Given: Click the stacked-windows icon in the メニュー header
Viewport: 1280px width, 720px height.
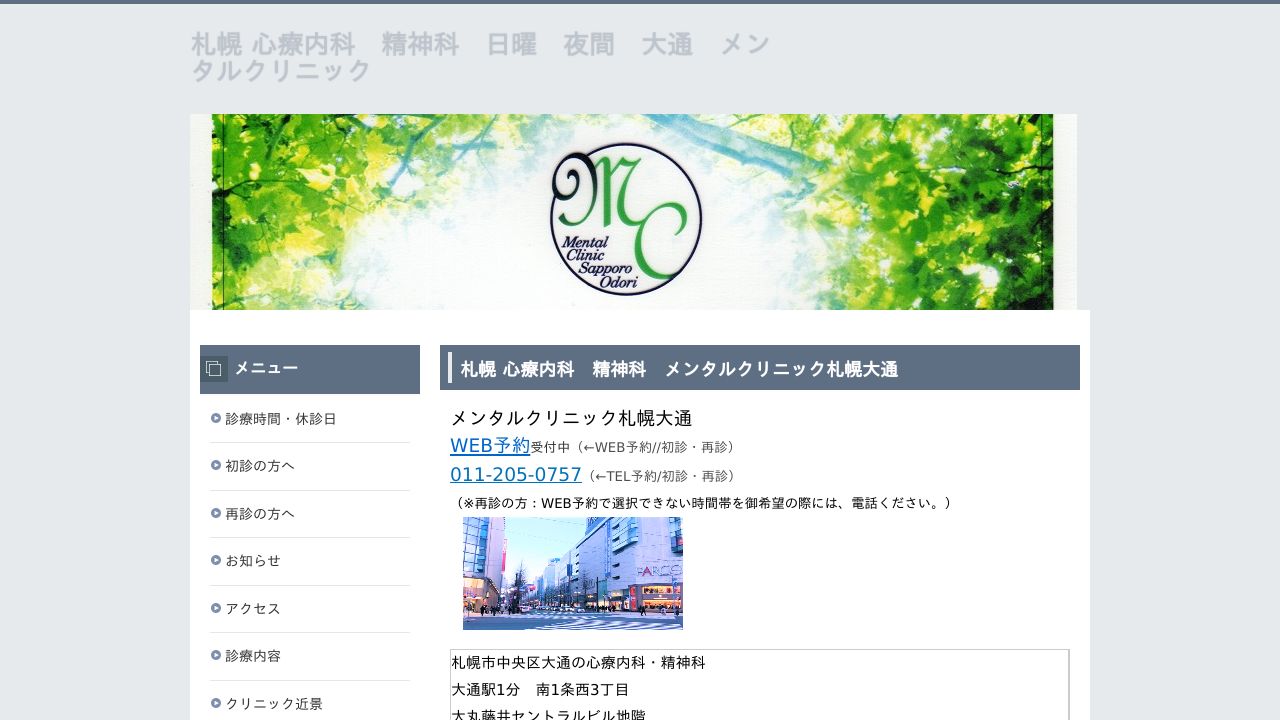Looking at the screenshot, I should pyautogui.click(x=213, y=368).
